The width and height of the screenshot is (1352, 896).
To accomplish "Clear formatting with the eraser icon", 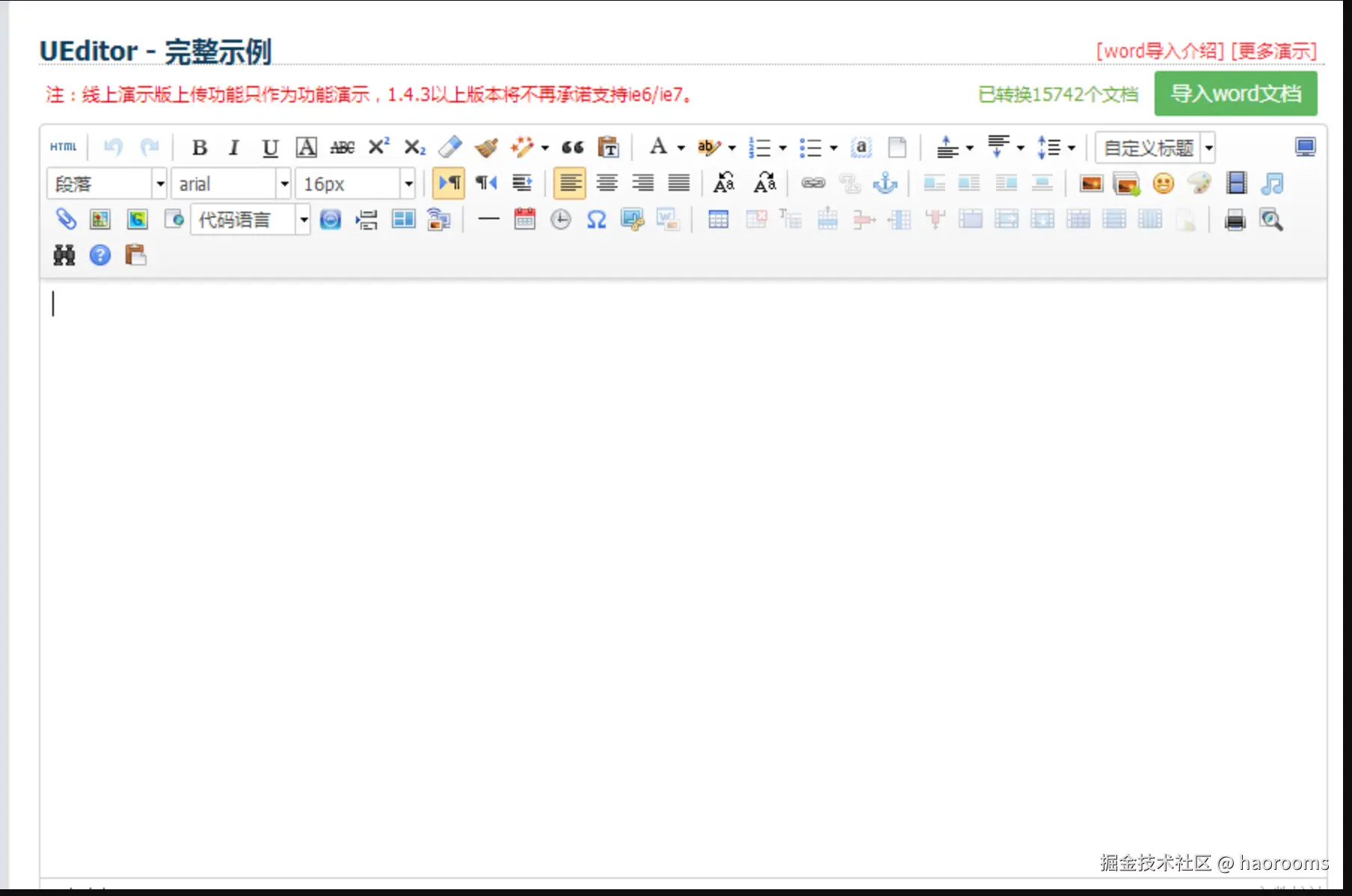I will [450, 147].
